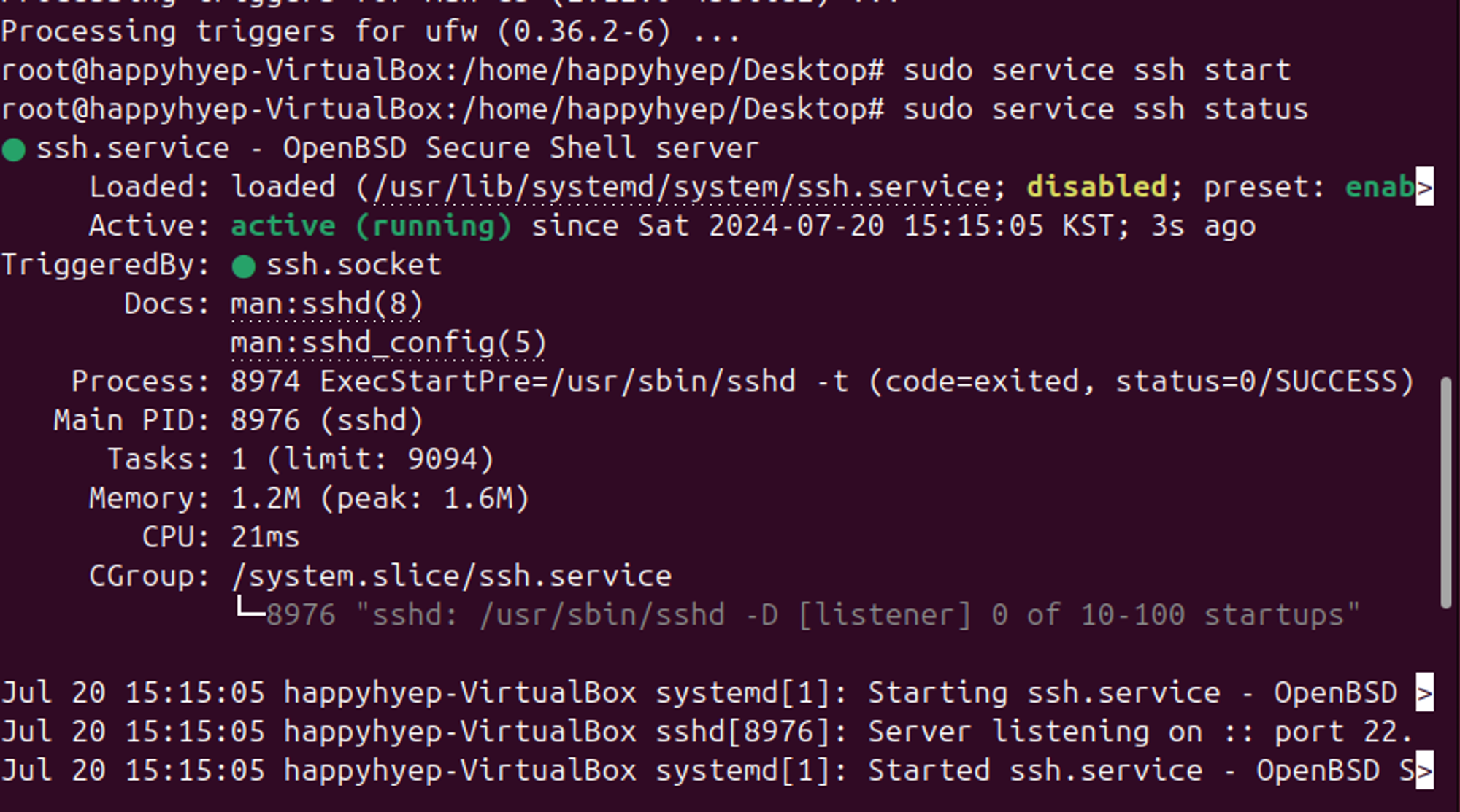Screen dimensions: 1460x812
Task: Click the sudo service ssh status command
Action: [1106, 109]
